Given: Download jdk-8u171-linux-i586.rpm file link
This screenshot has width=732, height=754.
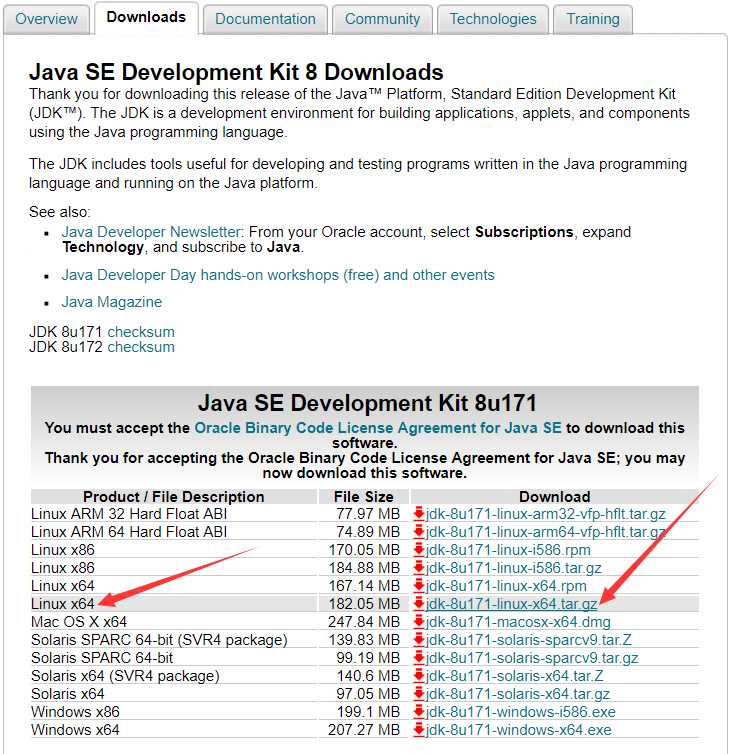Looking at the screenshot, I should click(508, 550).
